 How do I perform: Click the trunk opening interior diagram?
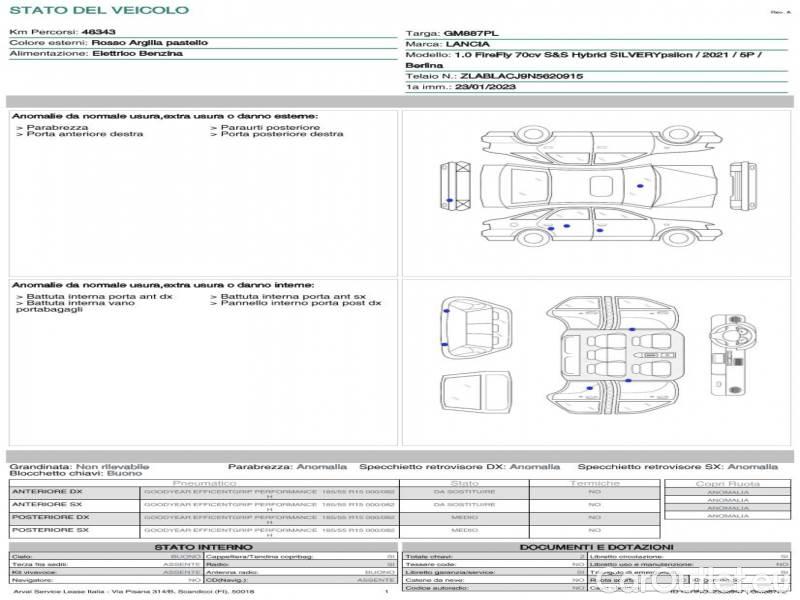pos(476,328)
